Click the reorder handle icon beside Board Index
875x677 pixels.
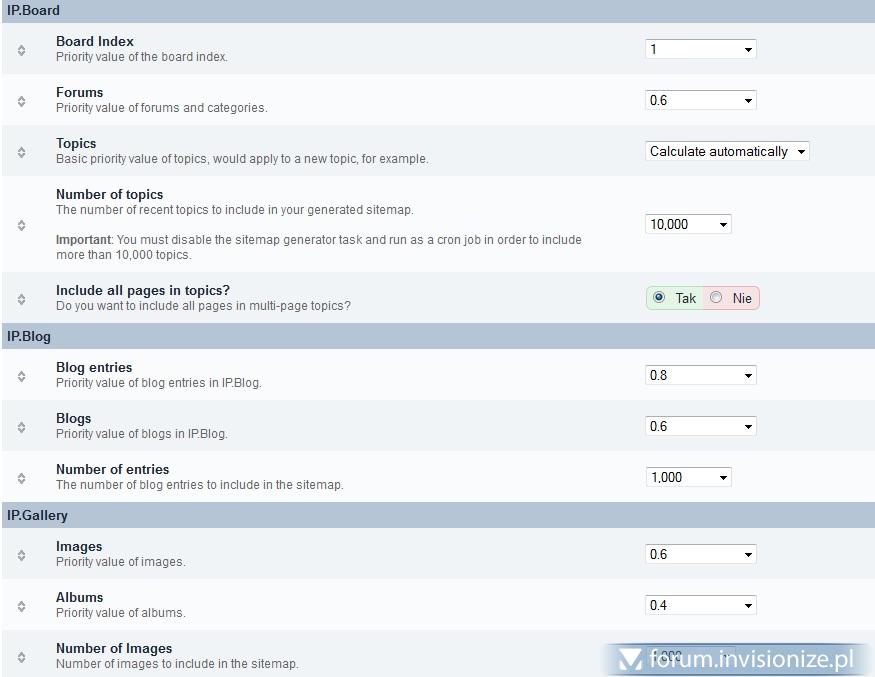[x=22, y=50]
